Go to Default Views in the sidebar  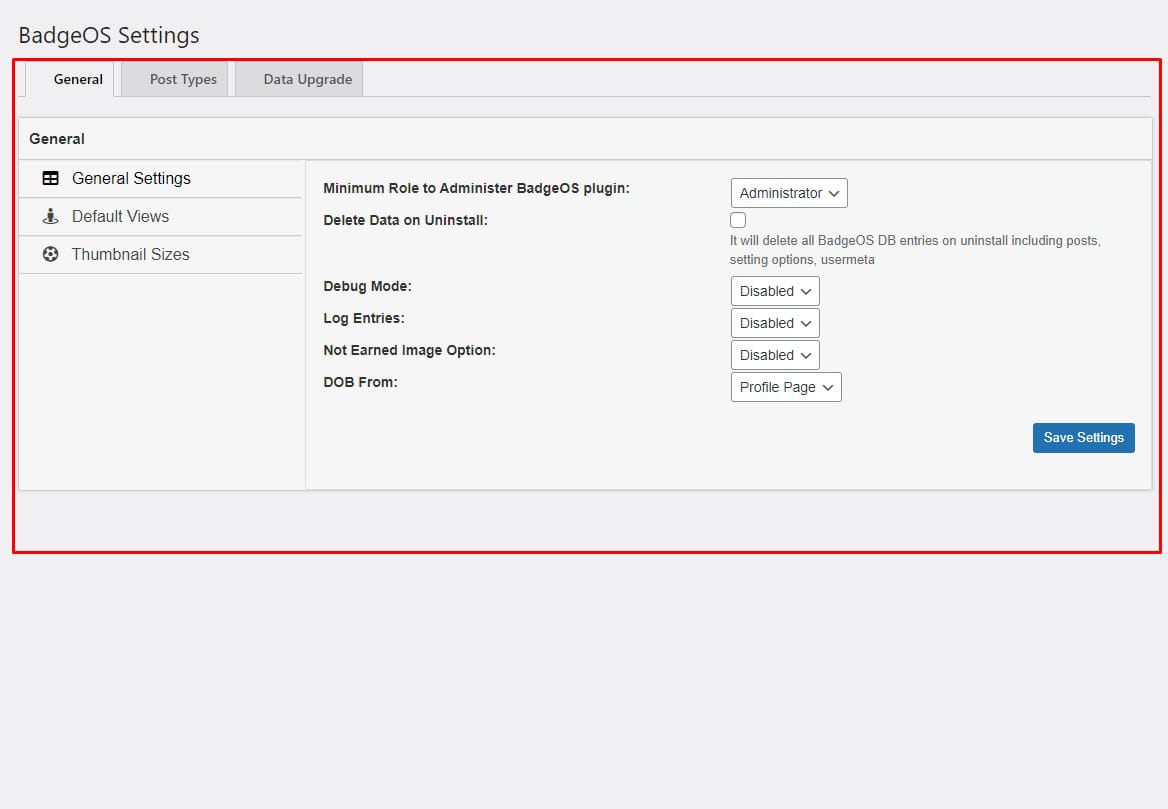[x=120, y=216]
